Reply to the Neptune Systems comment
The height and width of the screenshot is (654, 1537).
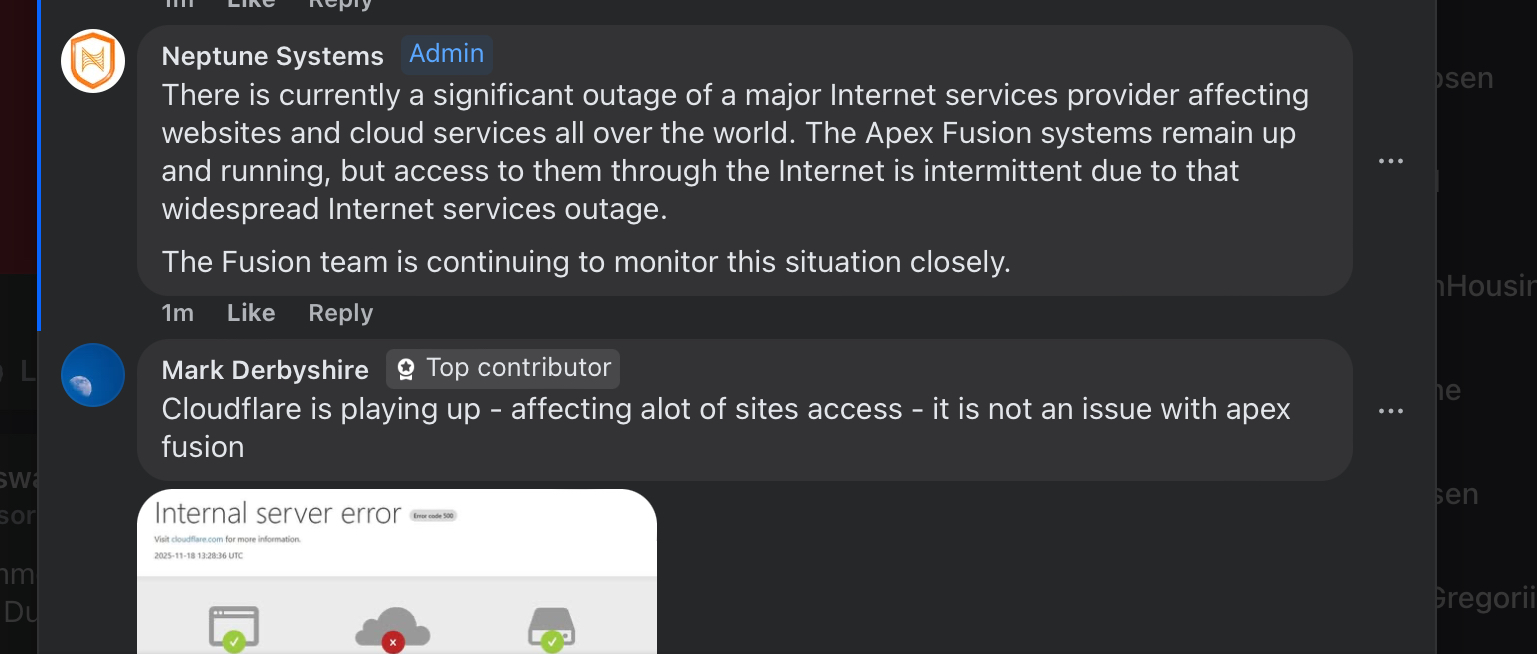[340, 313]
